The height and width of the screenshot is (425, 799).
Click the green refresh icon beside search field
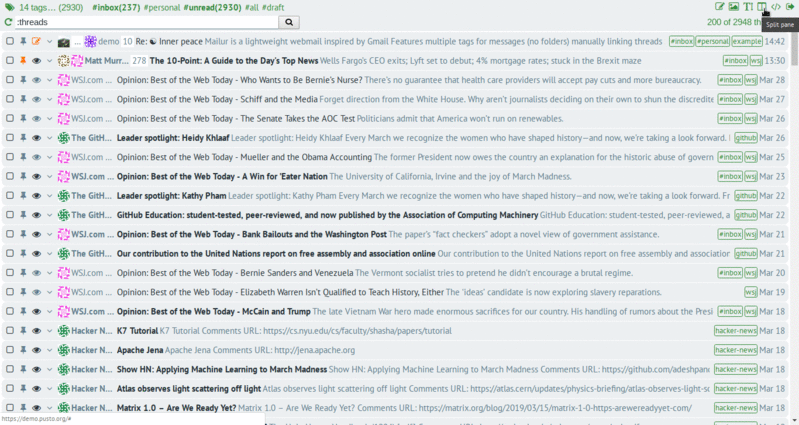(x=8, y=22)
